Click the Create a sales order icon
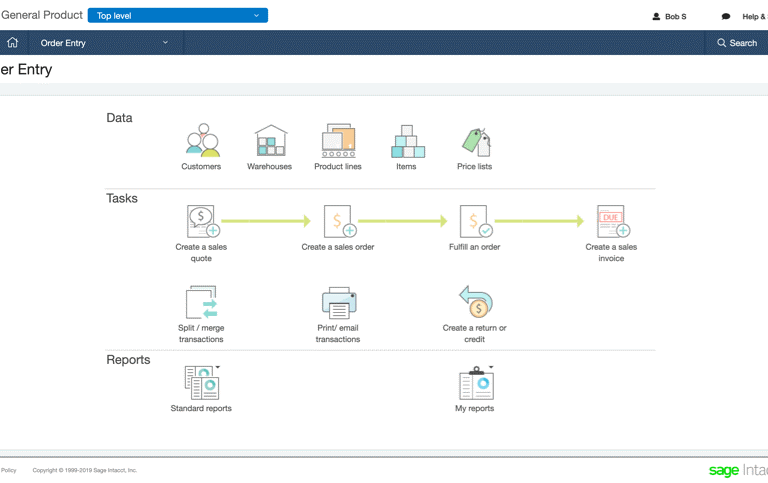The height and width of the screenshot is (483, 768). coord(339,221)
